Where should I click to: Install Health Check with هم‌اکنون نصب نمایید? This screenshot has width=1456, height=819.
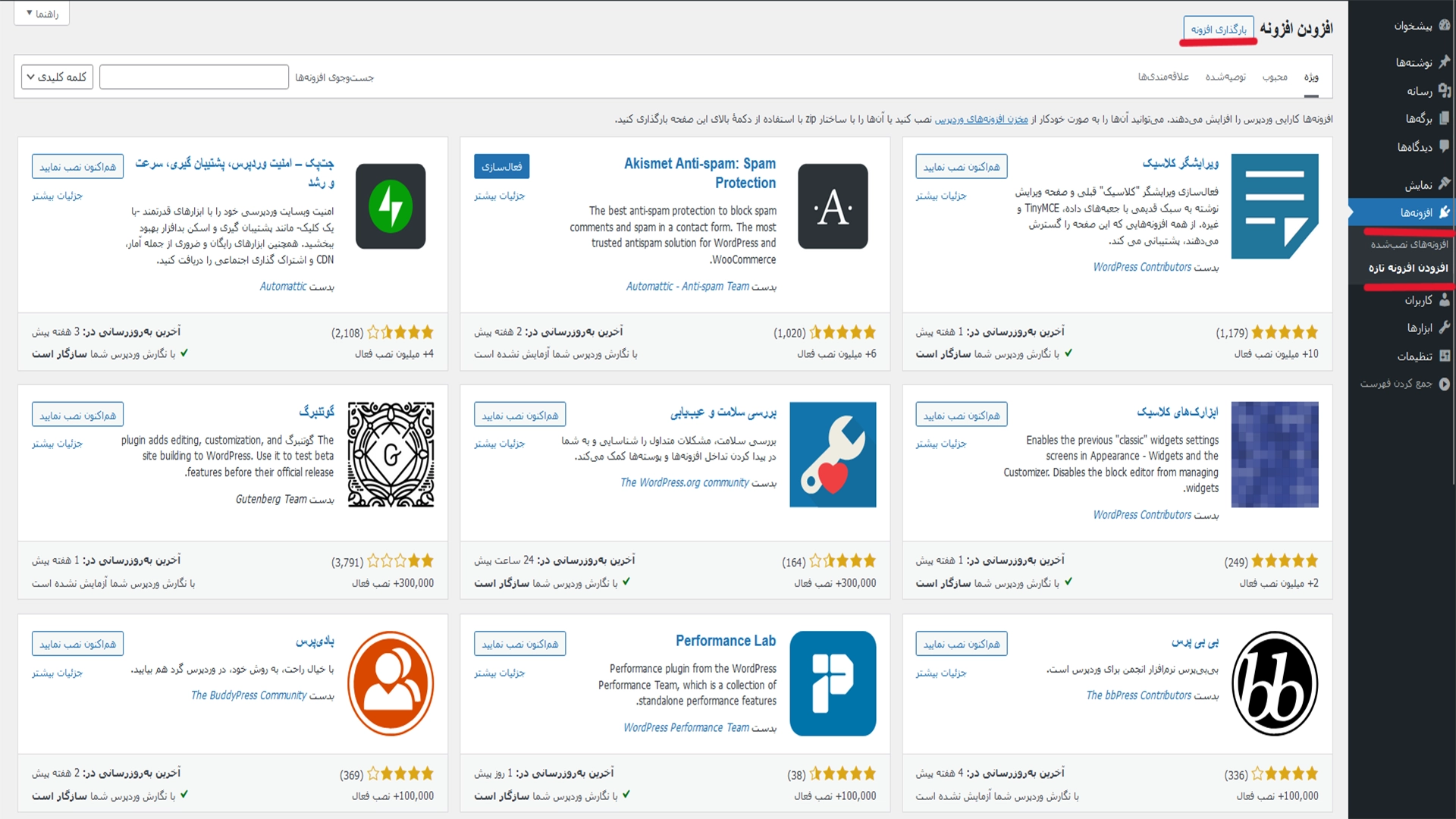[519, 415]
